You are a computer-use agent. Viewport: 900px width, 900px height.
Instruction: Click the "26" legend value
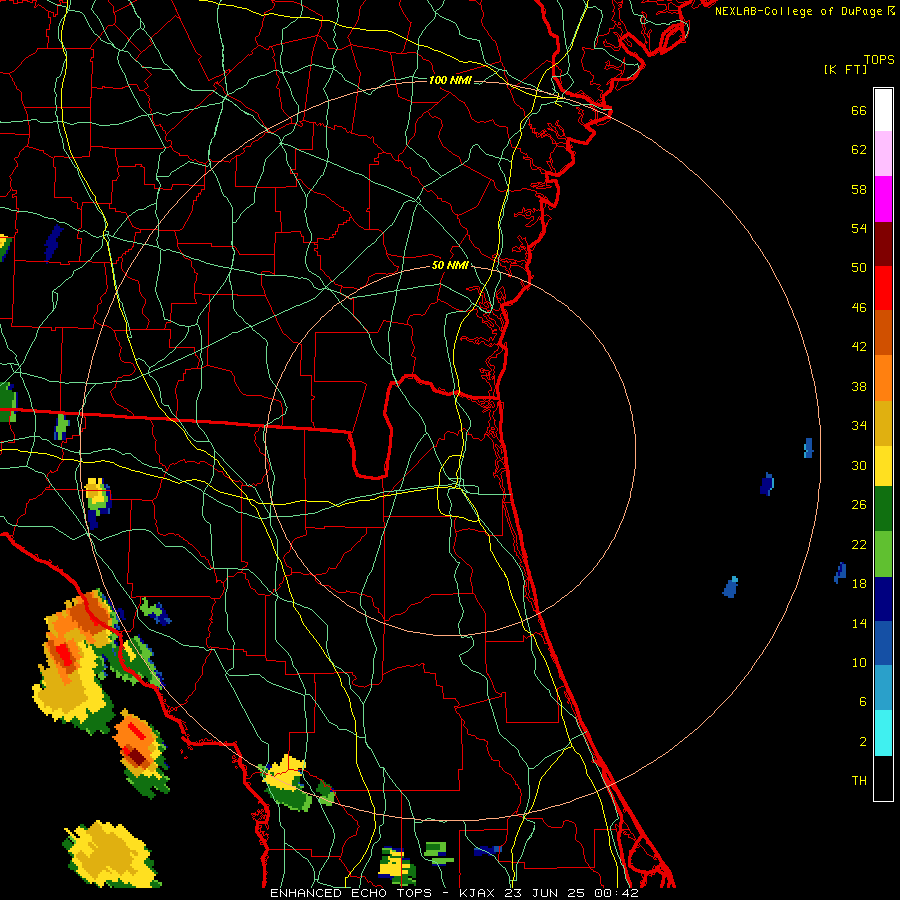point(859,505)
